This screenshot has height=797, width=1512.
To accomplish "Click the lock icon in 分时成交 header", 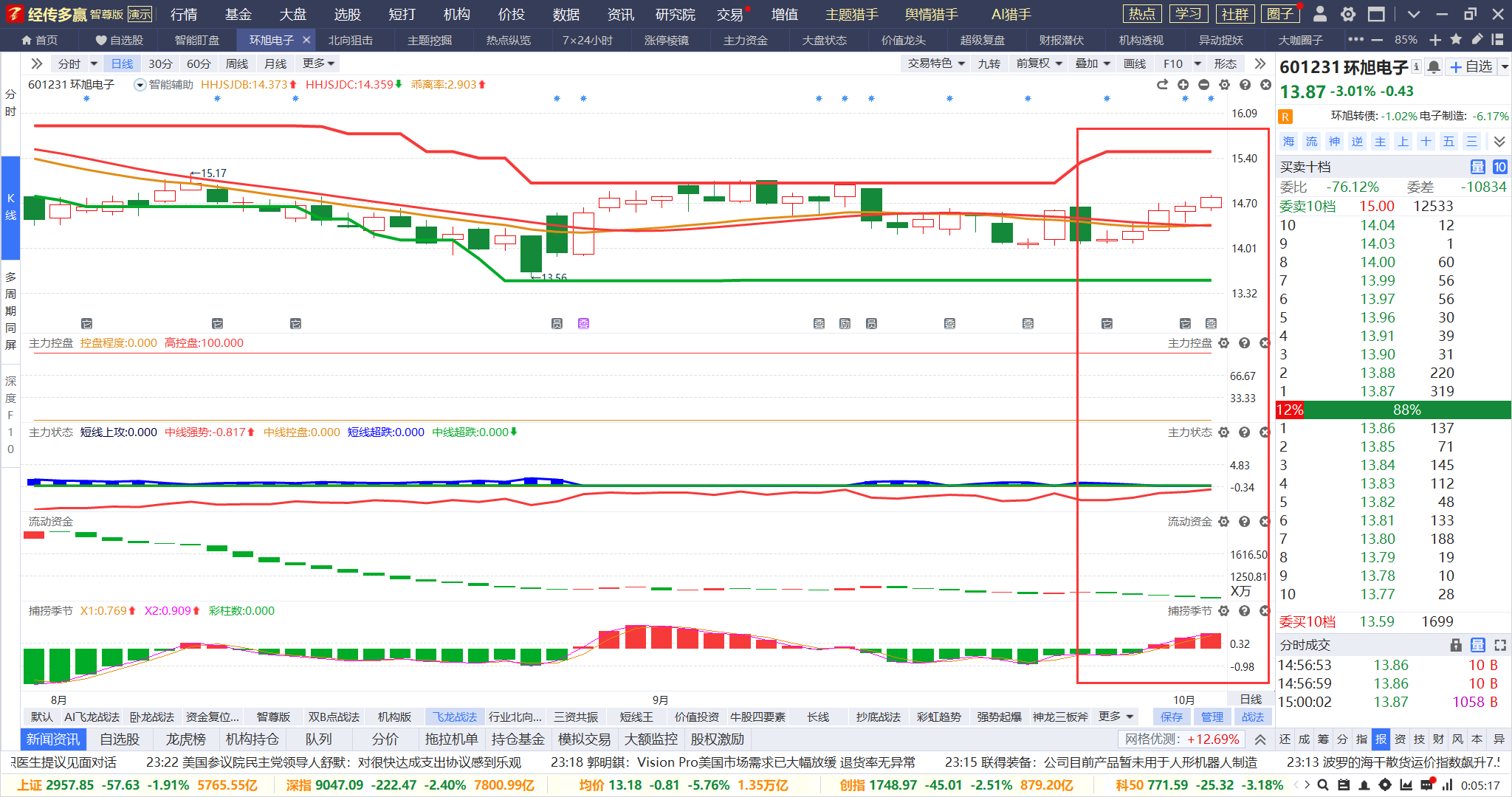I will pos(1456,645).
